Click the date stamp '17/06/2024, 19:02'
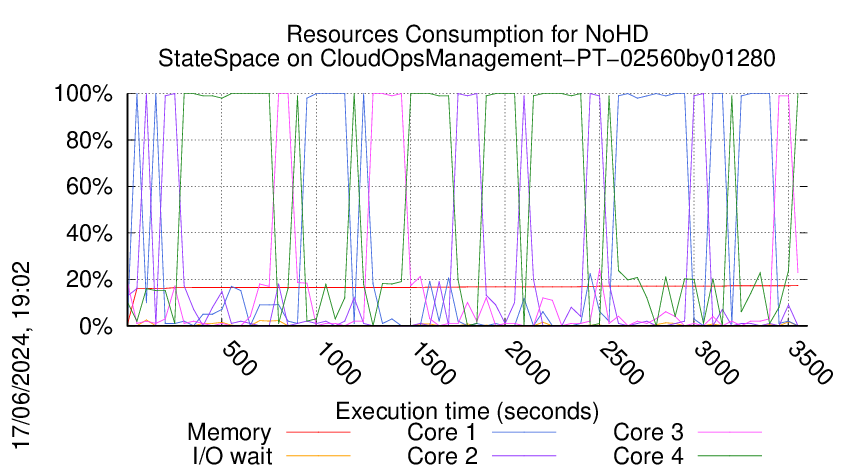 click(21, 356)
